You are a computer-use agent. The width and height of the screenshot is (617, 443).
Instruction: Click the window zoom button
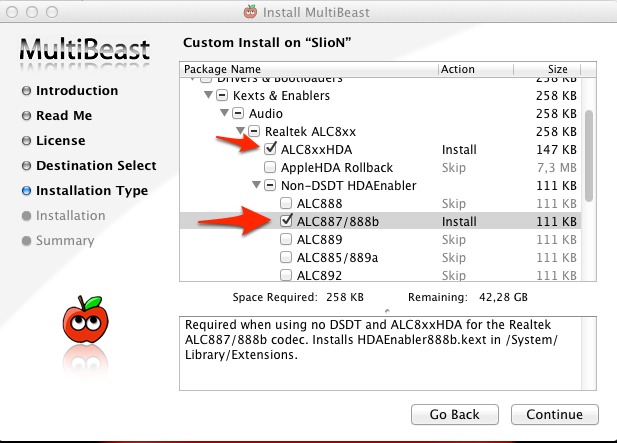[52, 12]
